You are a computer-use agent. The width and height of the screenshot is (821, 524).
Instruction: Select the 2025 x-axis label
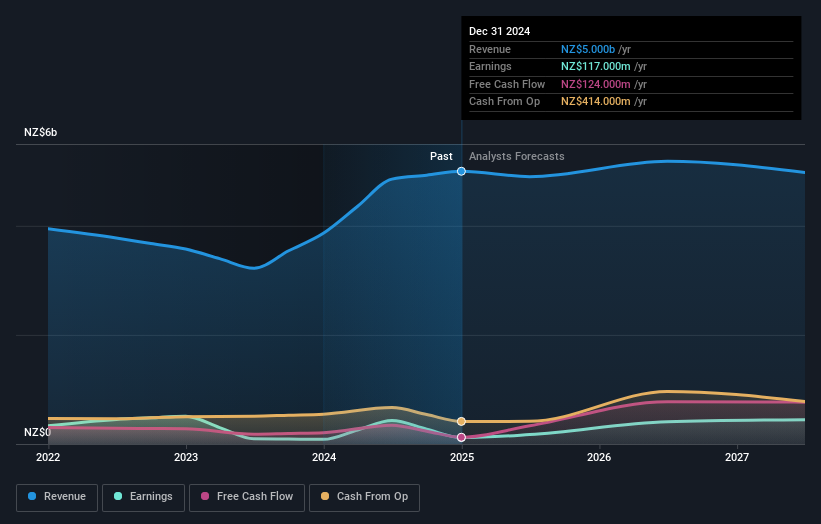(x=462, y=457)
